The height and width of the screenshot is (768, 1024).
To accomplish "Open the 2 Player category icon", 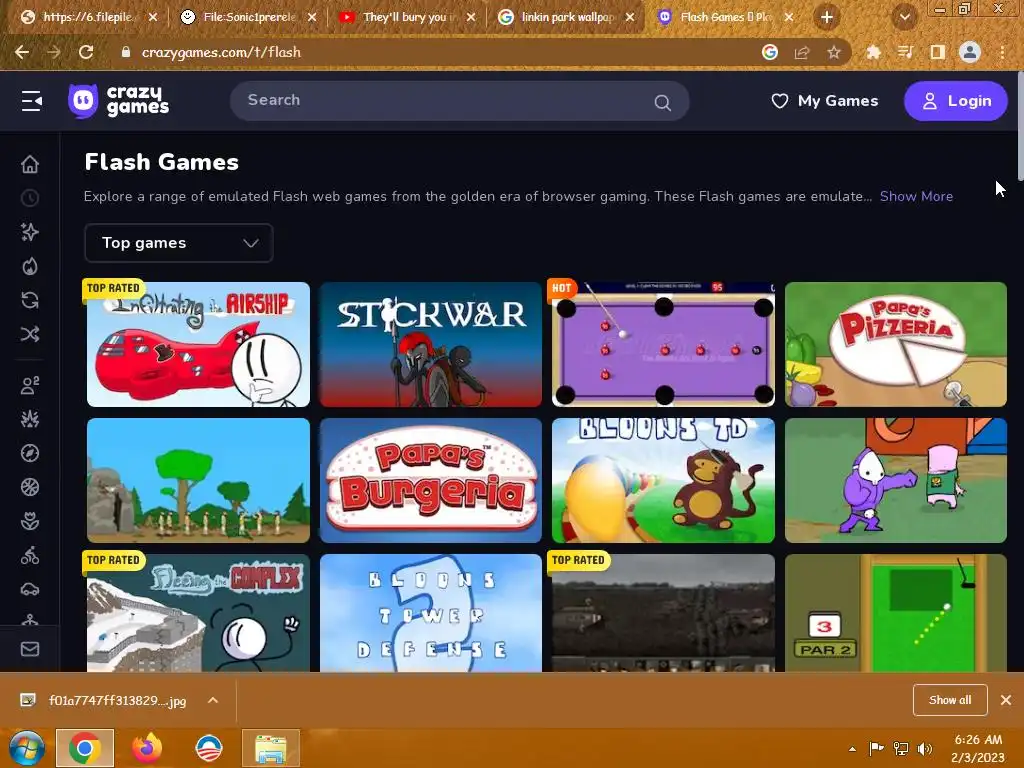I will [x=30, y=385].
